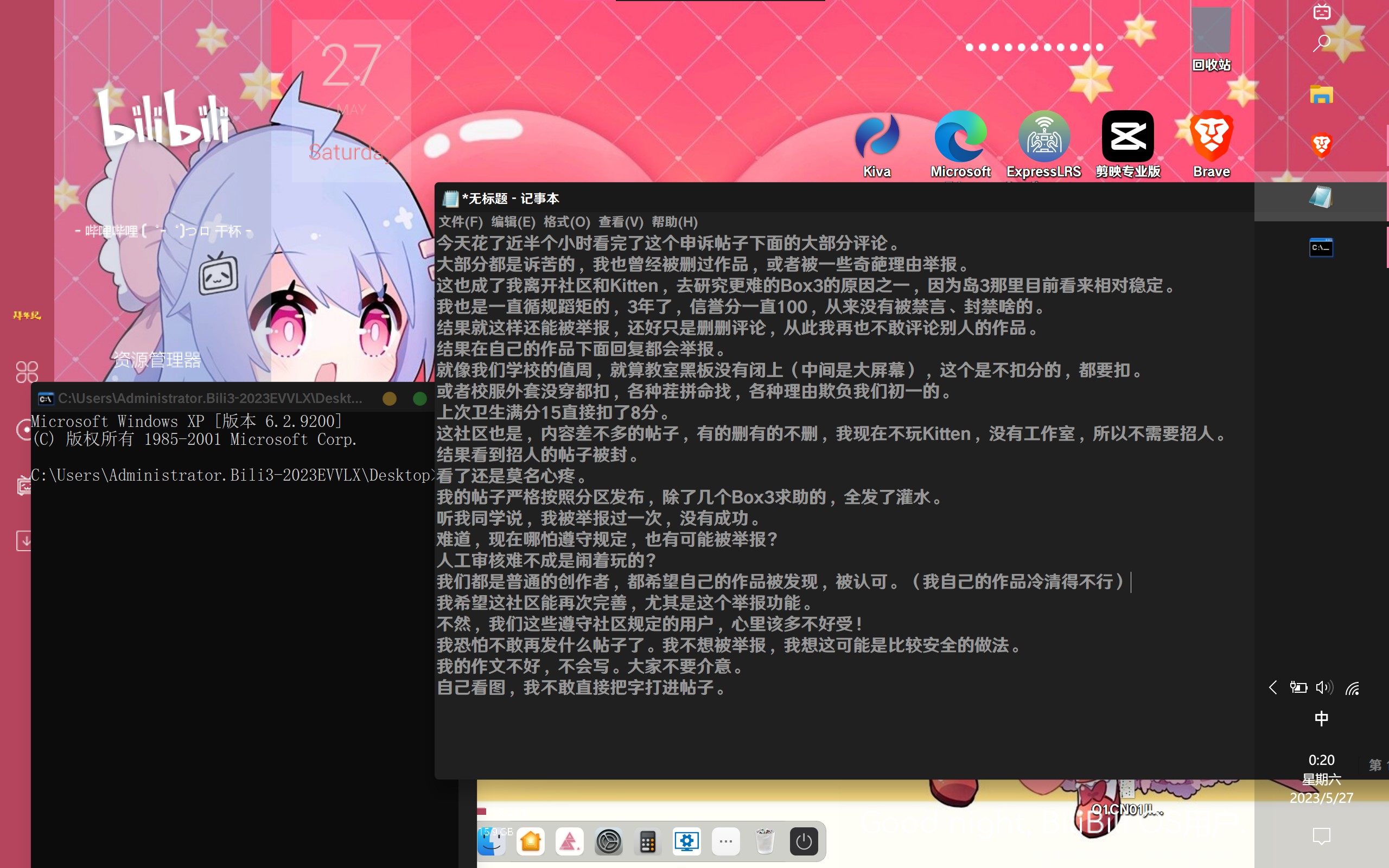Select Notepad taskbar icon
Screen dimensions: 1389x868
coord(1321,196)
